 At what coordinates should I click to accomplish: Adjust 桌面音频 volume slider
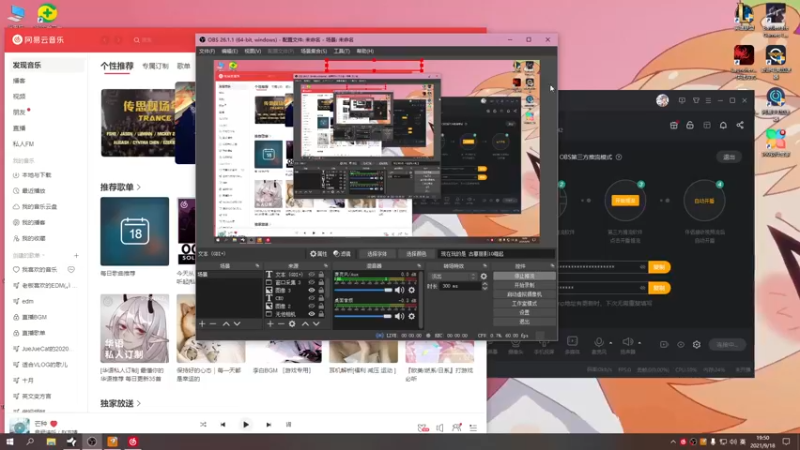363,316
